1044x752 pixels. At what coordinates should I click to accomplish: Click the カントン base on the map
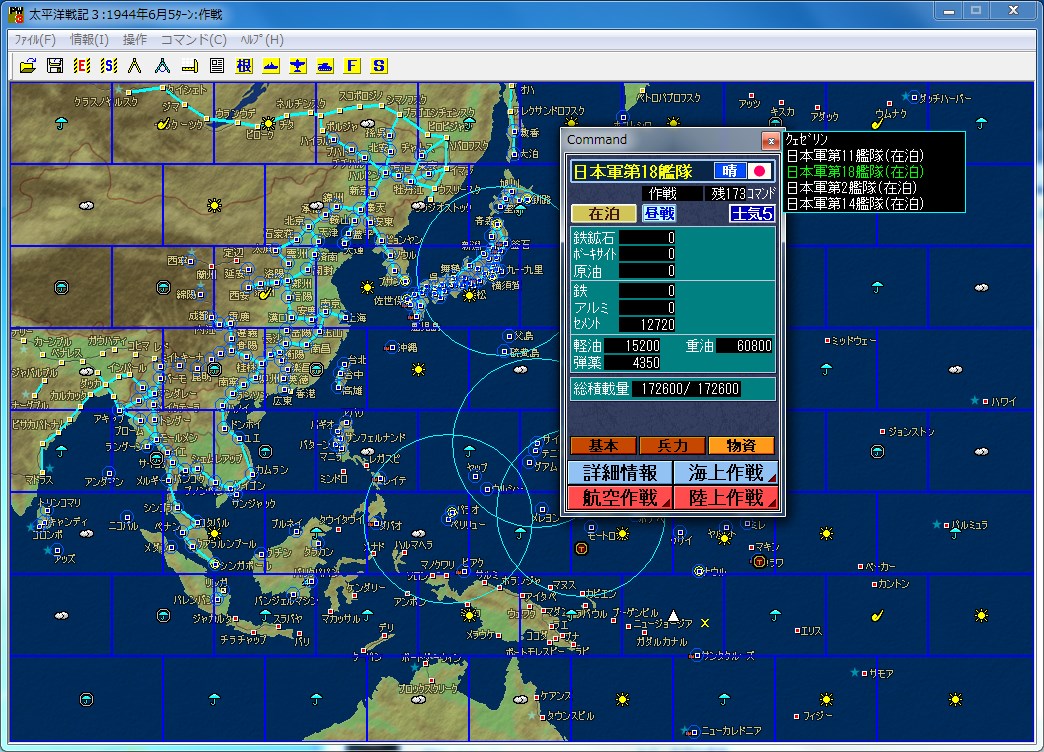[x=875, y=584]
